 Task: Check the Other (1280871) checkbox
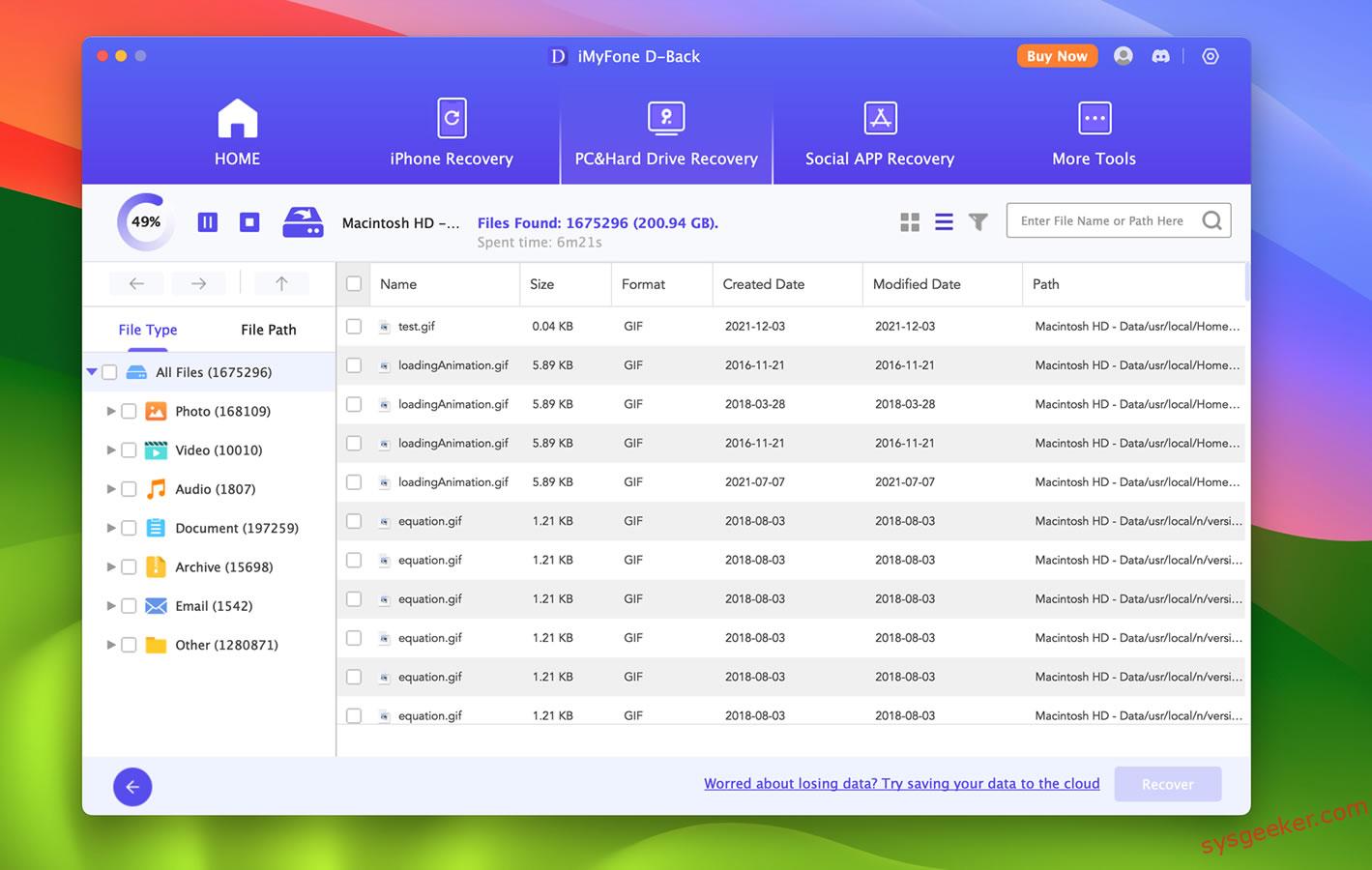pyautogui.click(x=129, y=645)
